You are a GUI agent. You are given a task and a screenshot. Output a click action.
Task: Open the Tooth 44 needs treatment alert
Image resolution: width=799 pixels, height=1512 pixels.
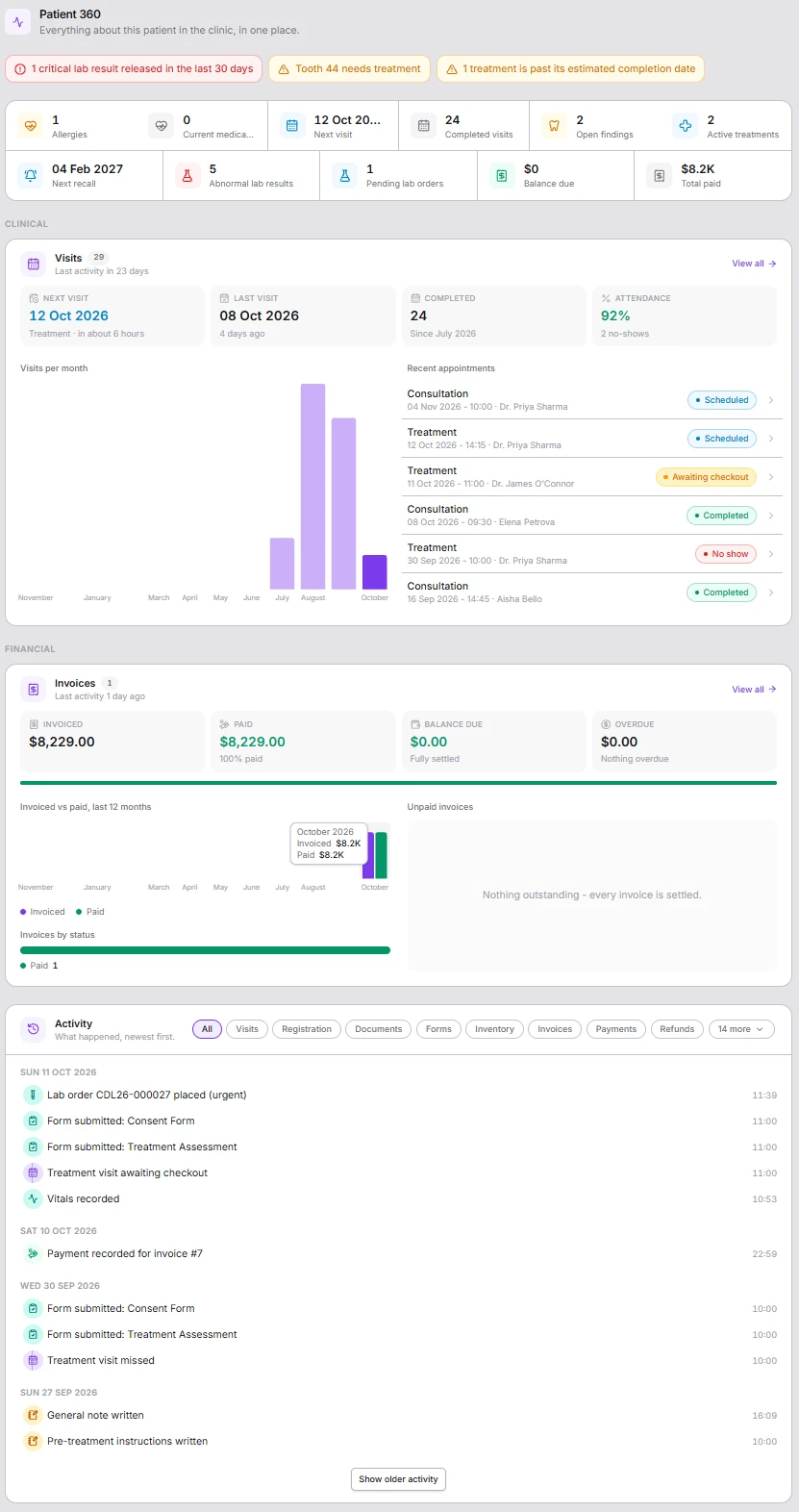click(x=349, y=69)
